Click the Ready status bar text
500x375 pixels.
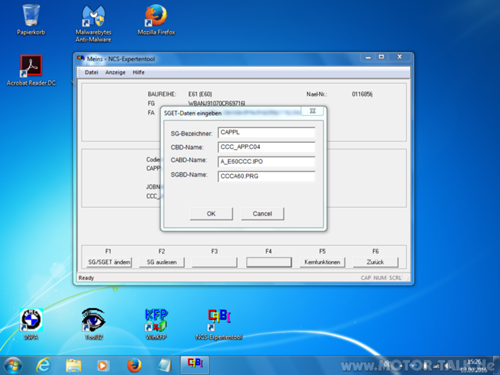(86, 278)
